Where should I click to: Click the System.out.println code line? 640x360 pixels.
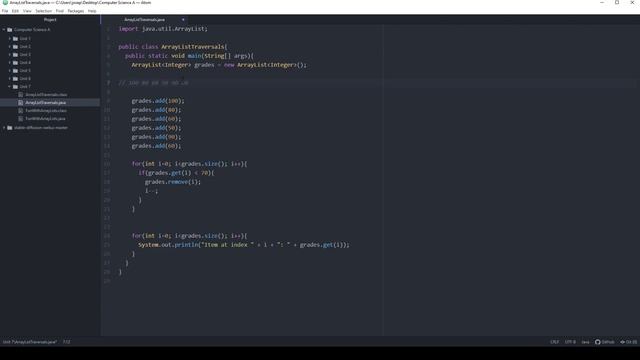pos(244,245)
